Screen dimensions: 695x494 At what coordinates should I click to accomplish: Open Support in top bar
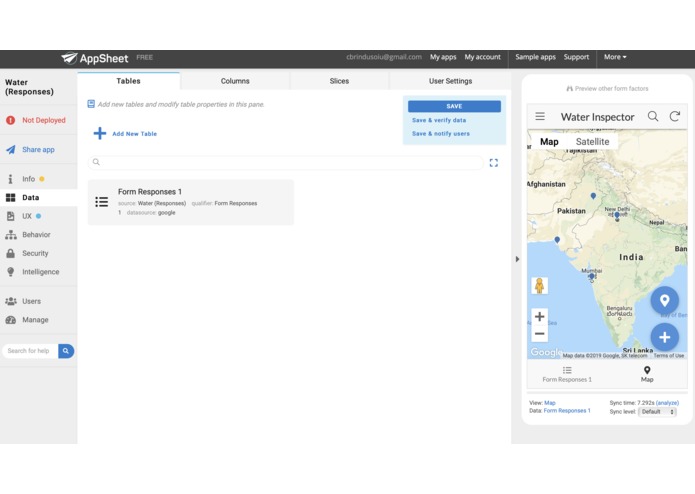coord(576,57)
